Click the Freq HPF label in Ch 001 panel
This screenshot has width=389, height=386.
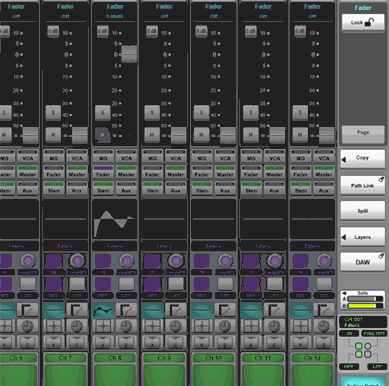375,333
